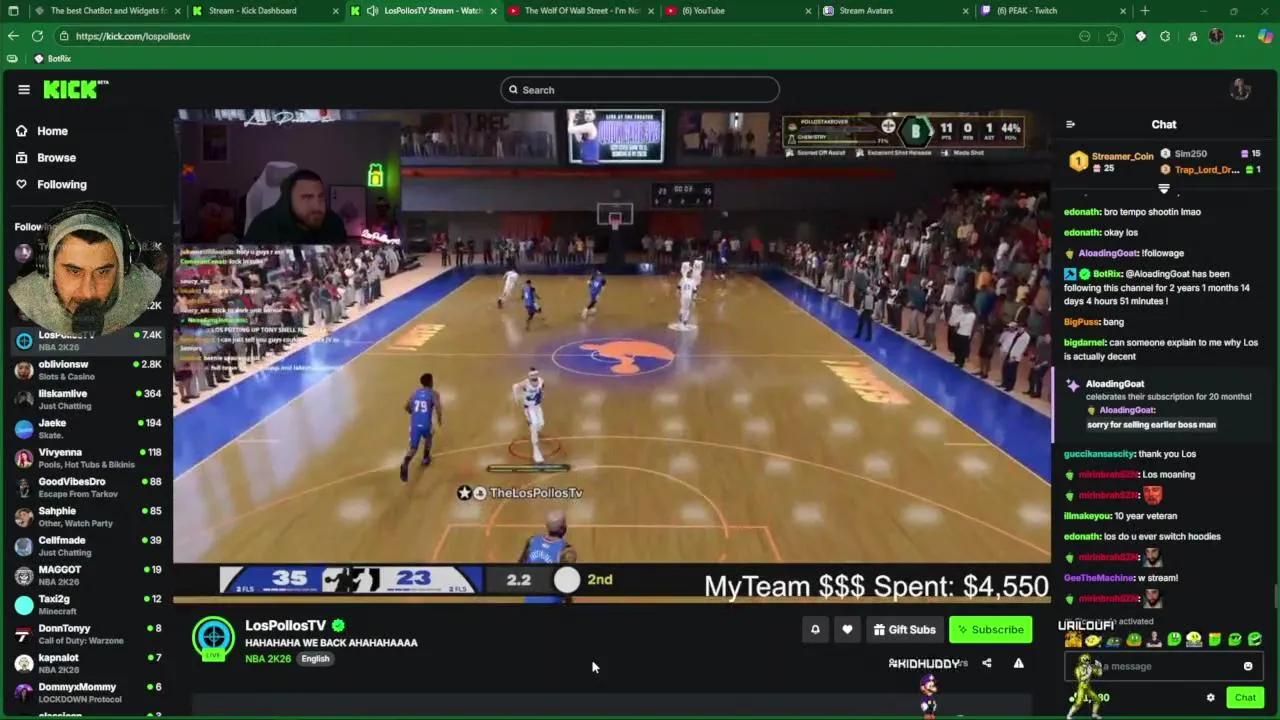Image resolution: width=1280 pixels, height=720 pixels.
Task: Click the English language tag
Action: pyautogui.click(x=315, y=659)
